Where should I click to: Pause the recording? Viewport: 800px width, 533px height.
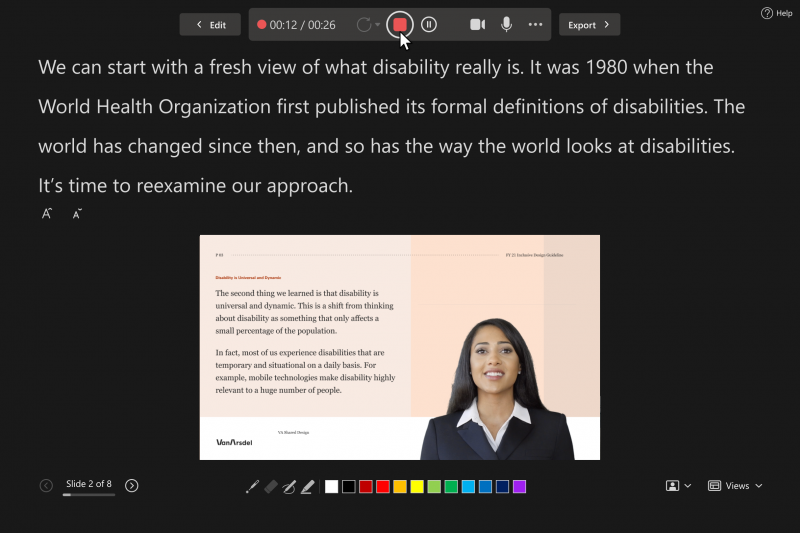429,25
